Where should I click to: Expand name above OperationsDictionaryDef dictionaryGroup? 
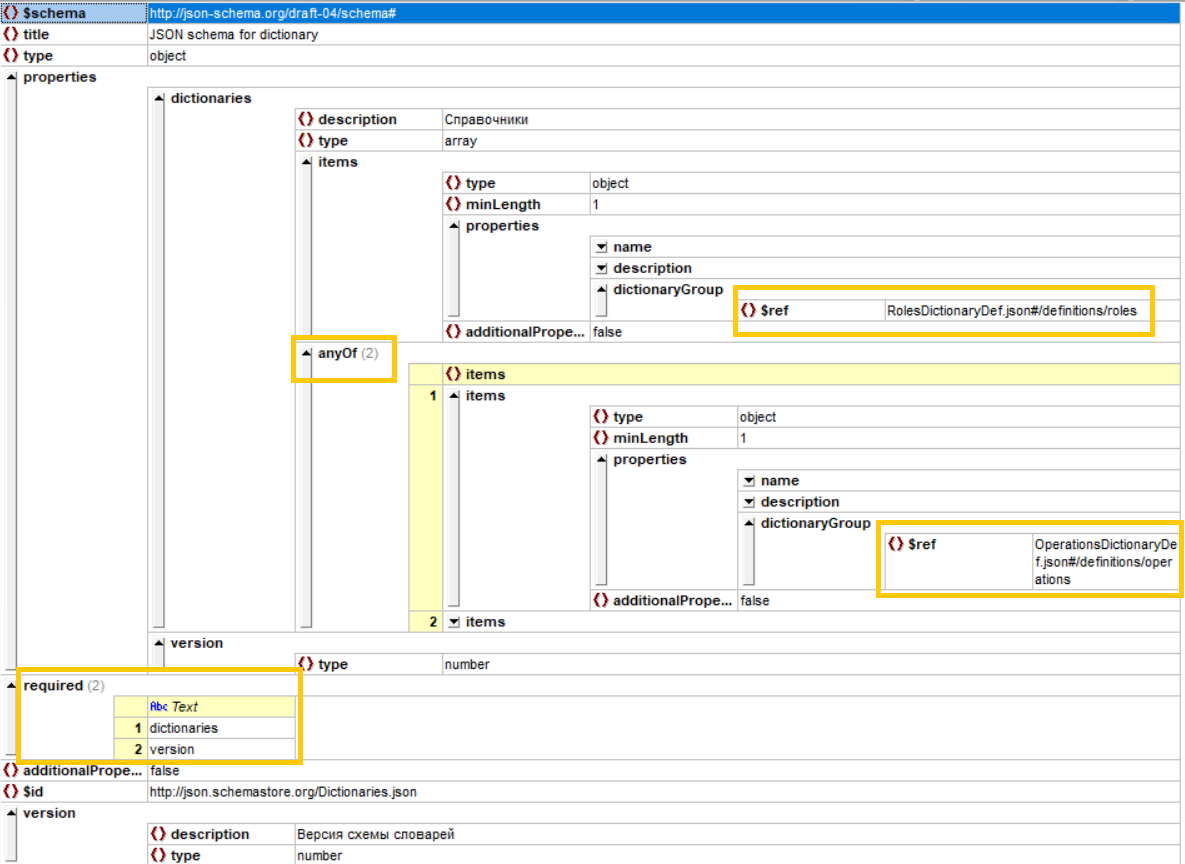tap(748, 480)
